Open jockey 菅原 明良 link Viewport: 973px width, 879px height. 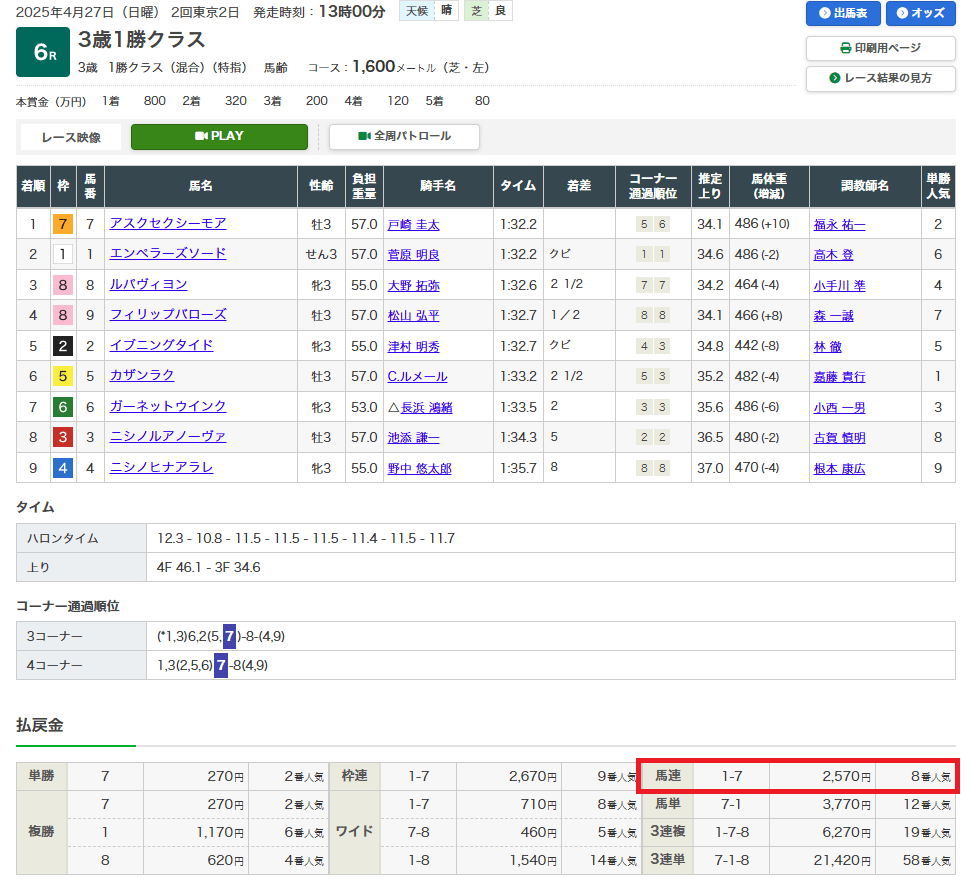[413, 255]
